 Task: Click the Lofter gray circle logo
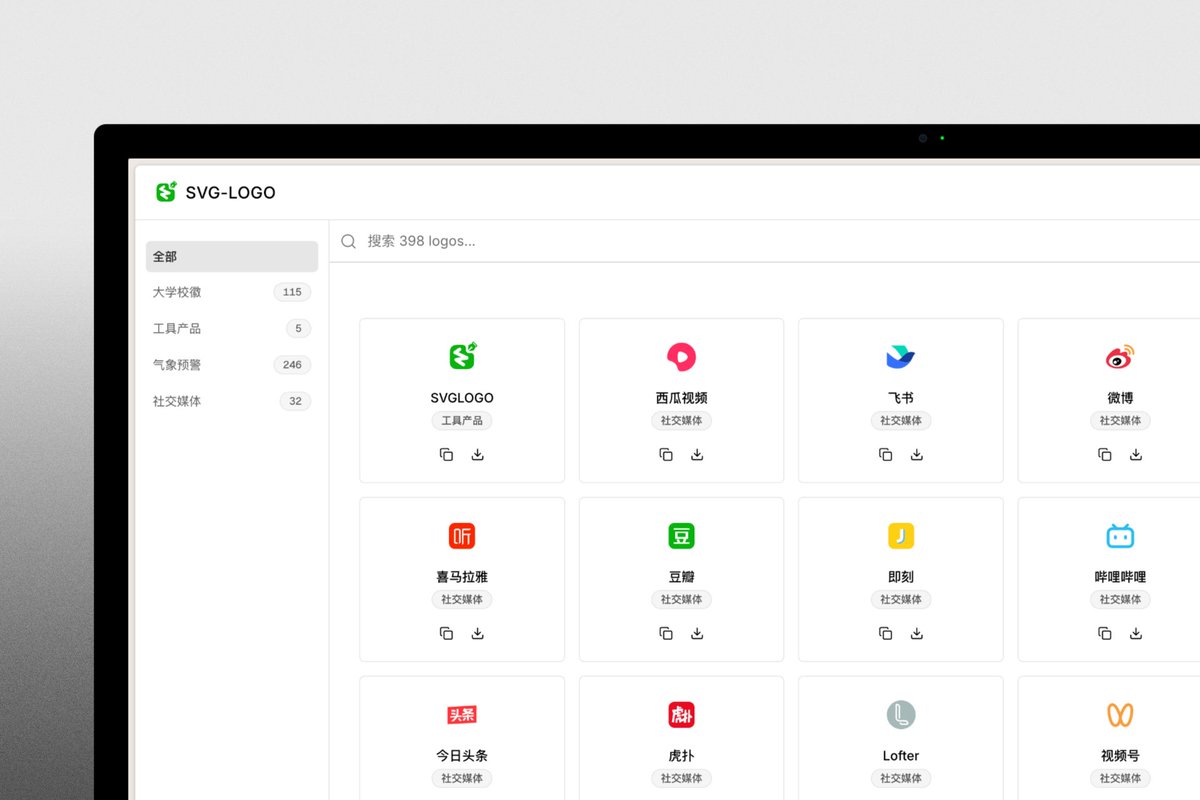tap(901, 715)
